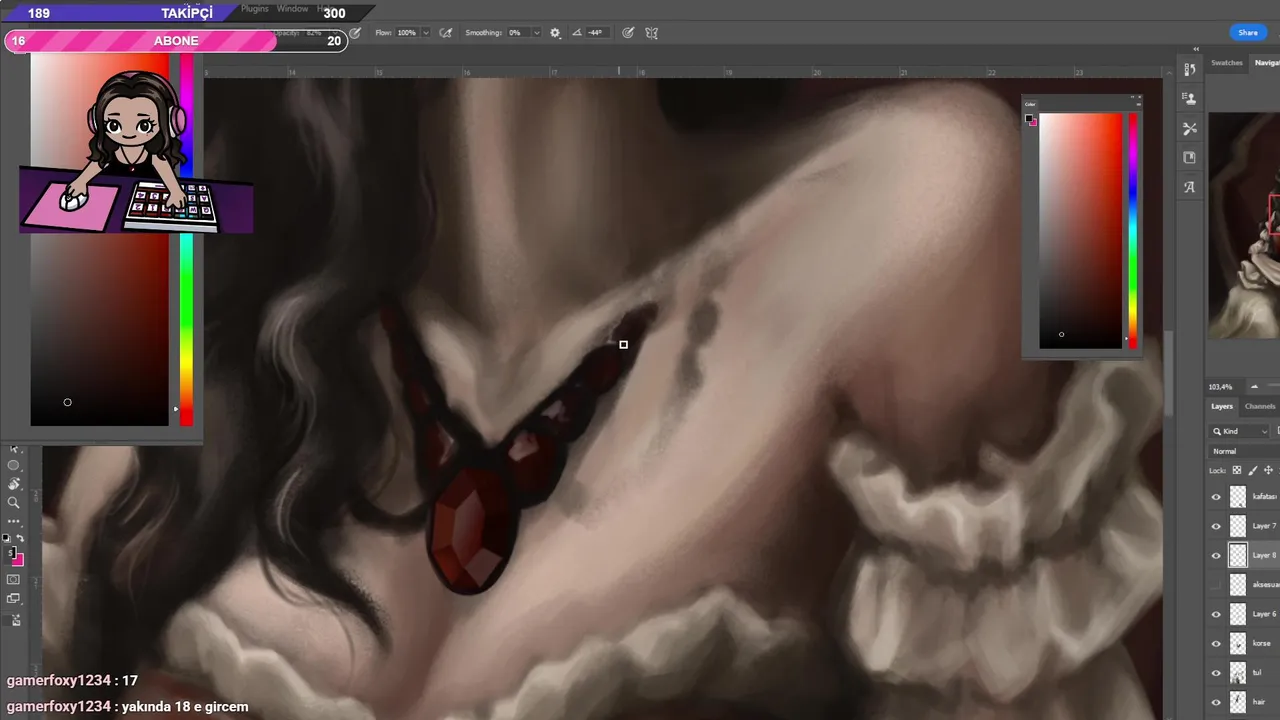Hide Layer 6 visibility eye
1280x720 pixels.
point(1216,614)
